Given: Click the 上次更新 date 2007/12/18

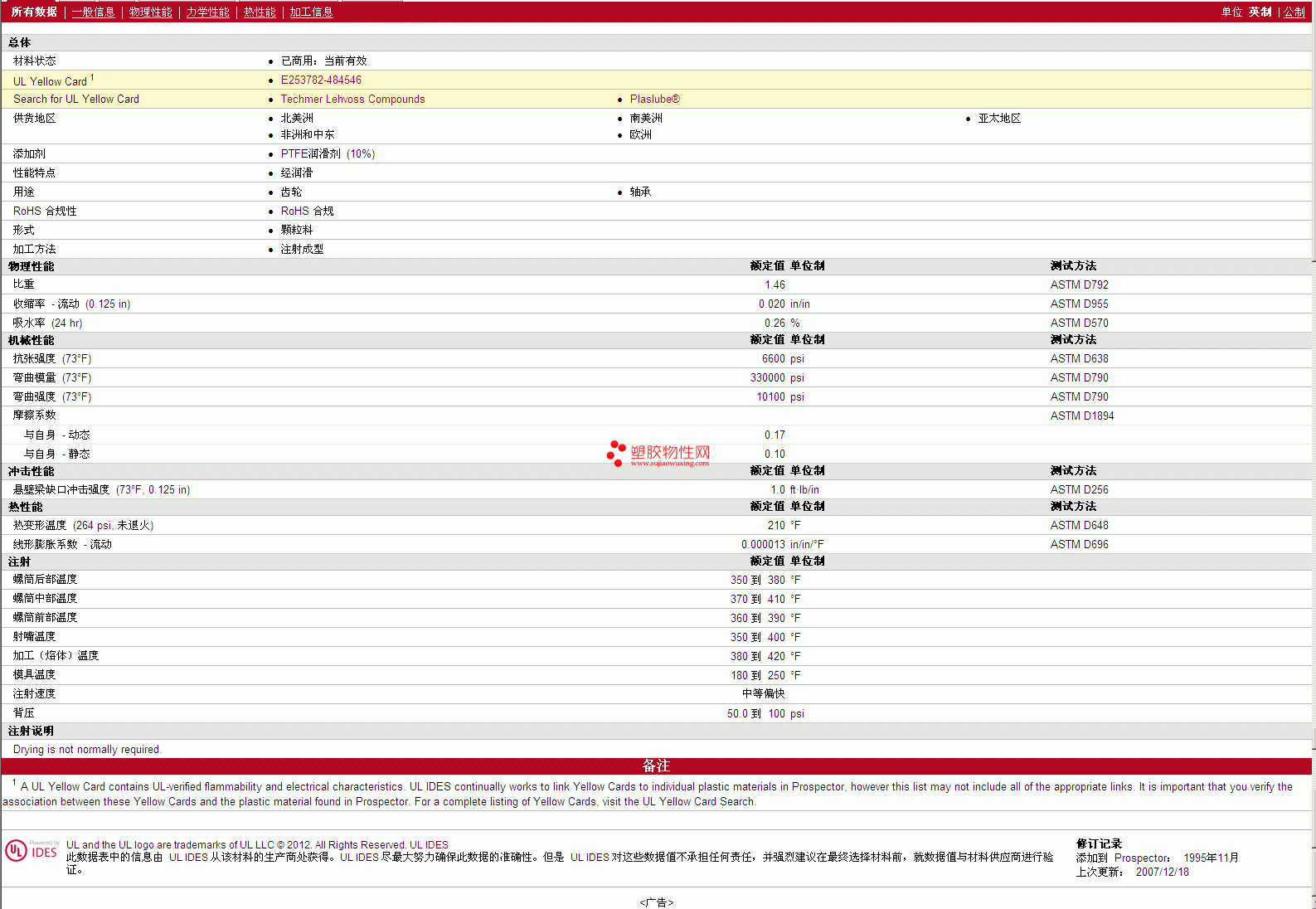Looking at the screenshot, I should [1162, 872].
